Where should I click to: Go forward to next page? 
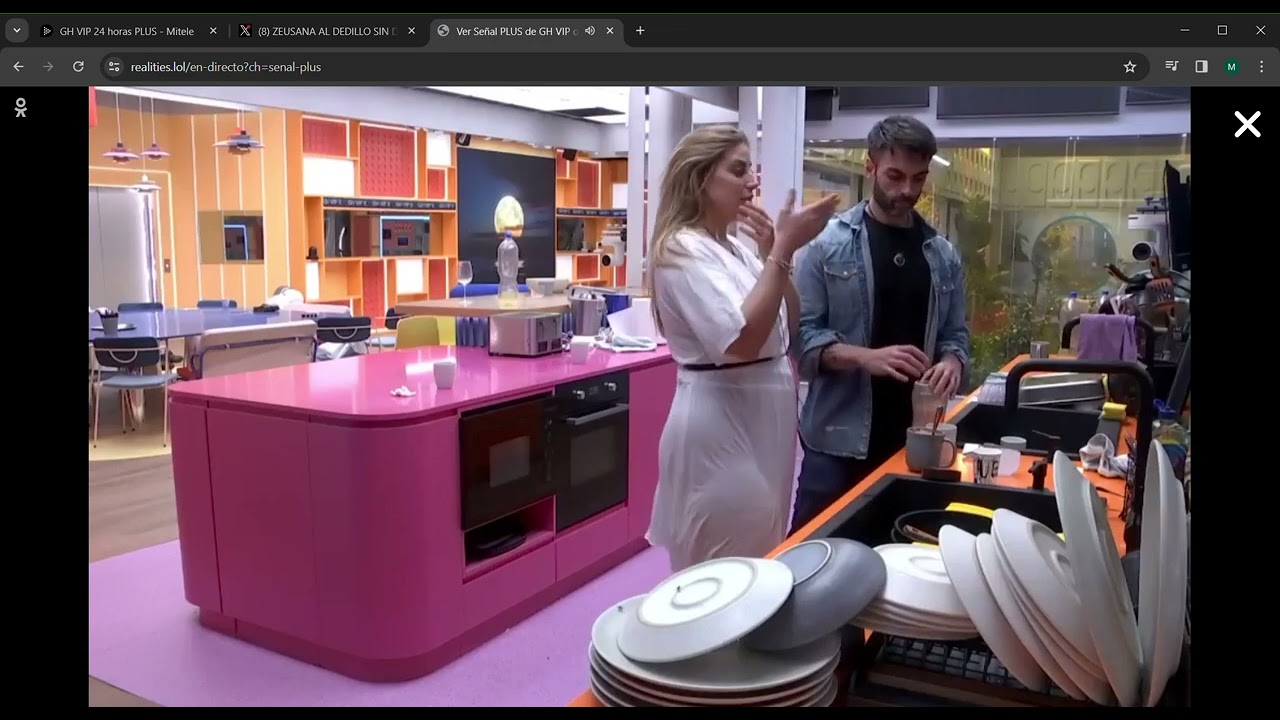(48, 67)
